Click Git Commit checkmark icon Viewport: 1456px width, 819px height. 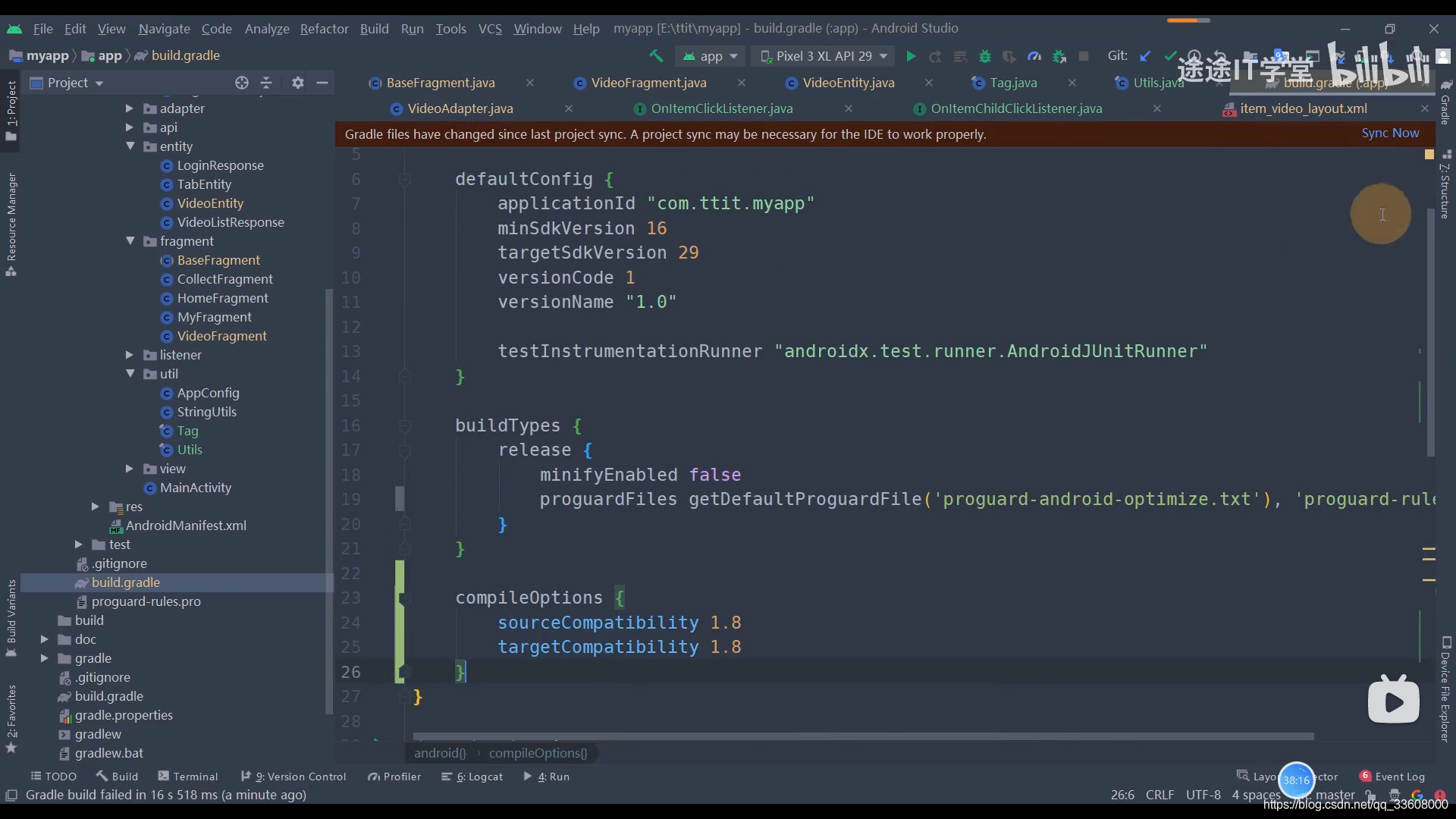pos(1170,56)
